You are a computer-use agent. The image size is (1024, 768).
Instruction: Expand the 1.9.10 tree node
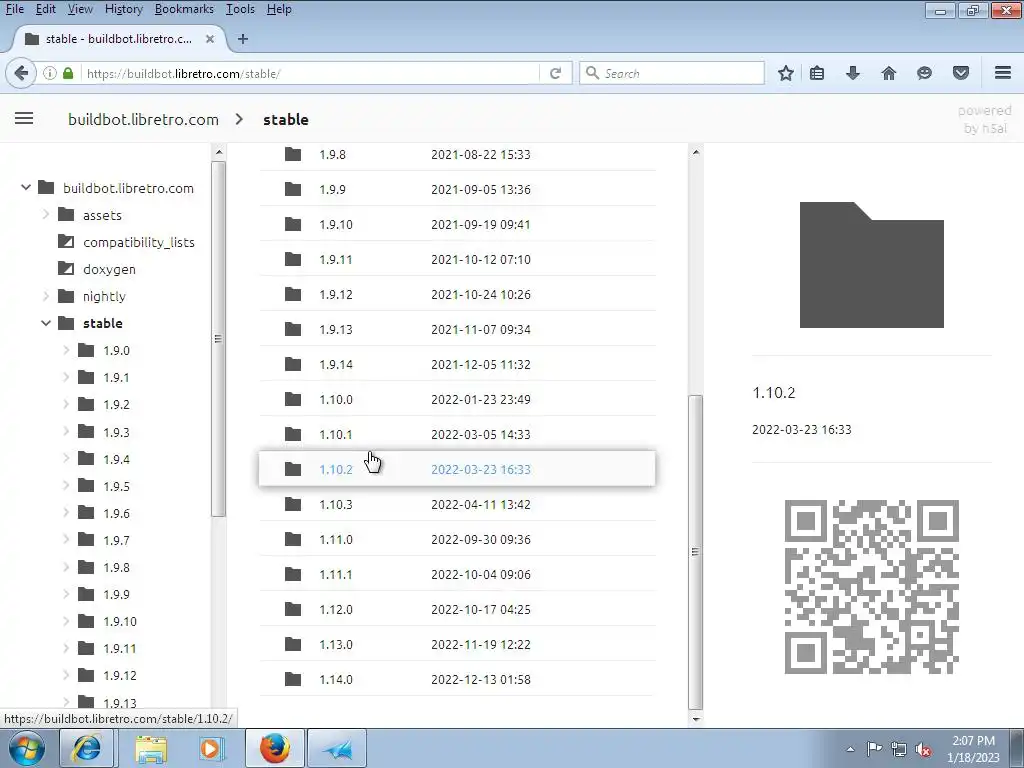point(66,621)
